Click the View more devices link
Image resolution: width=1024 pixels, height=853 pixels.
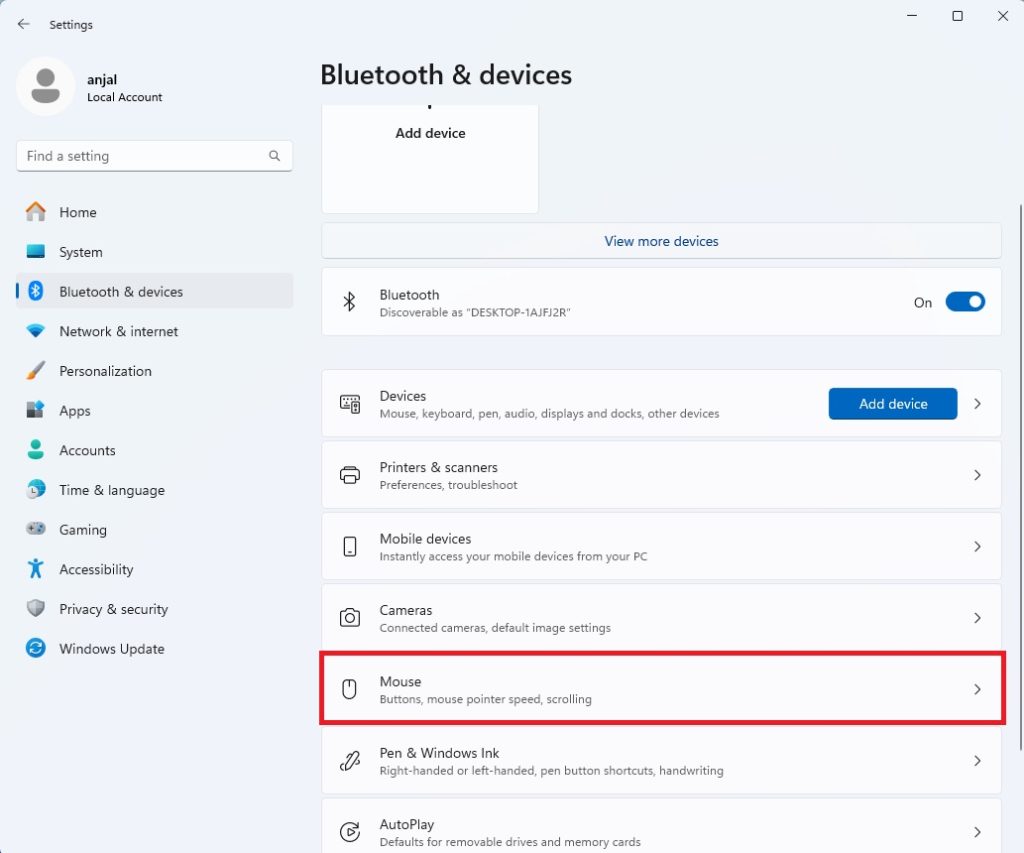660,241
